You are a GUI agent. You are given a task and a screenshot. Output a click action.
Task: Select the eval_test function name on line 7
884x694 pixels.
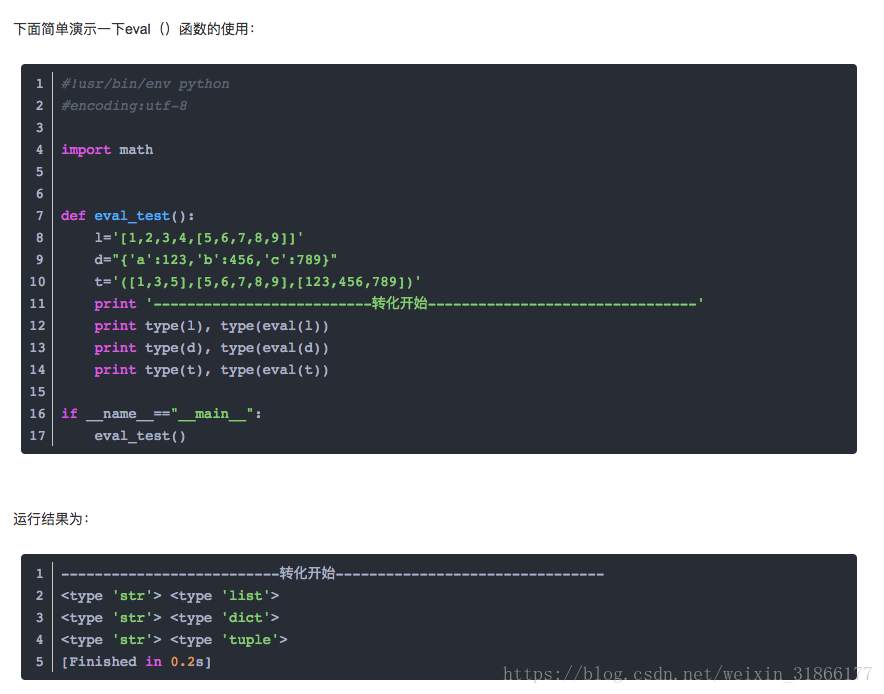[x=131, y=215]
